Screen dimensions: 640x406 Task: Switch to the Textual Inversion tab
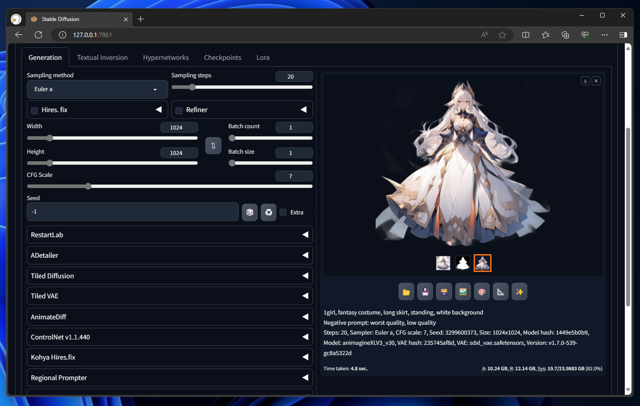click(x=102, y=58)
